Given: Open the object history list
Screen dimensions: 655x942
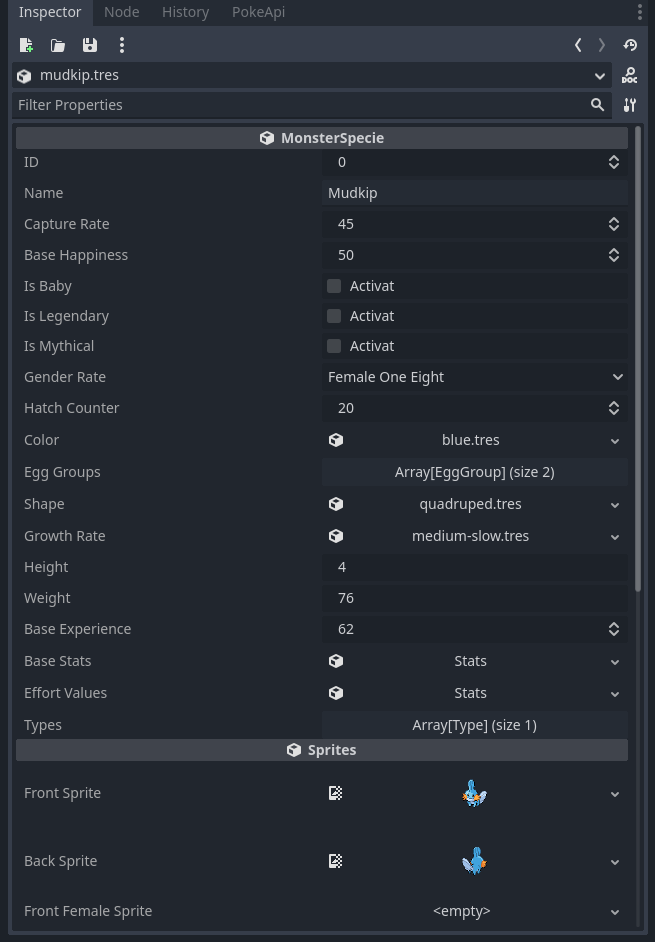Looking at the screenshot, I should [x=630, y=45].
